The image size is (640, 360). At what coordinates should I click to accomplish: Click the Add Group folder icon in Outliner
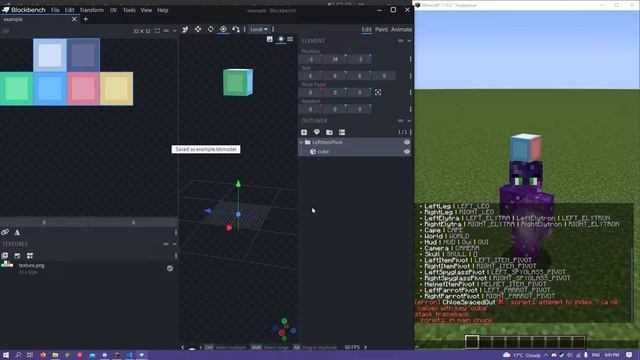[329, 132]
